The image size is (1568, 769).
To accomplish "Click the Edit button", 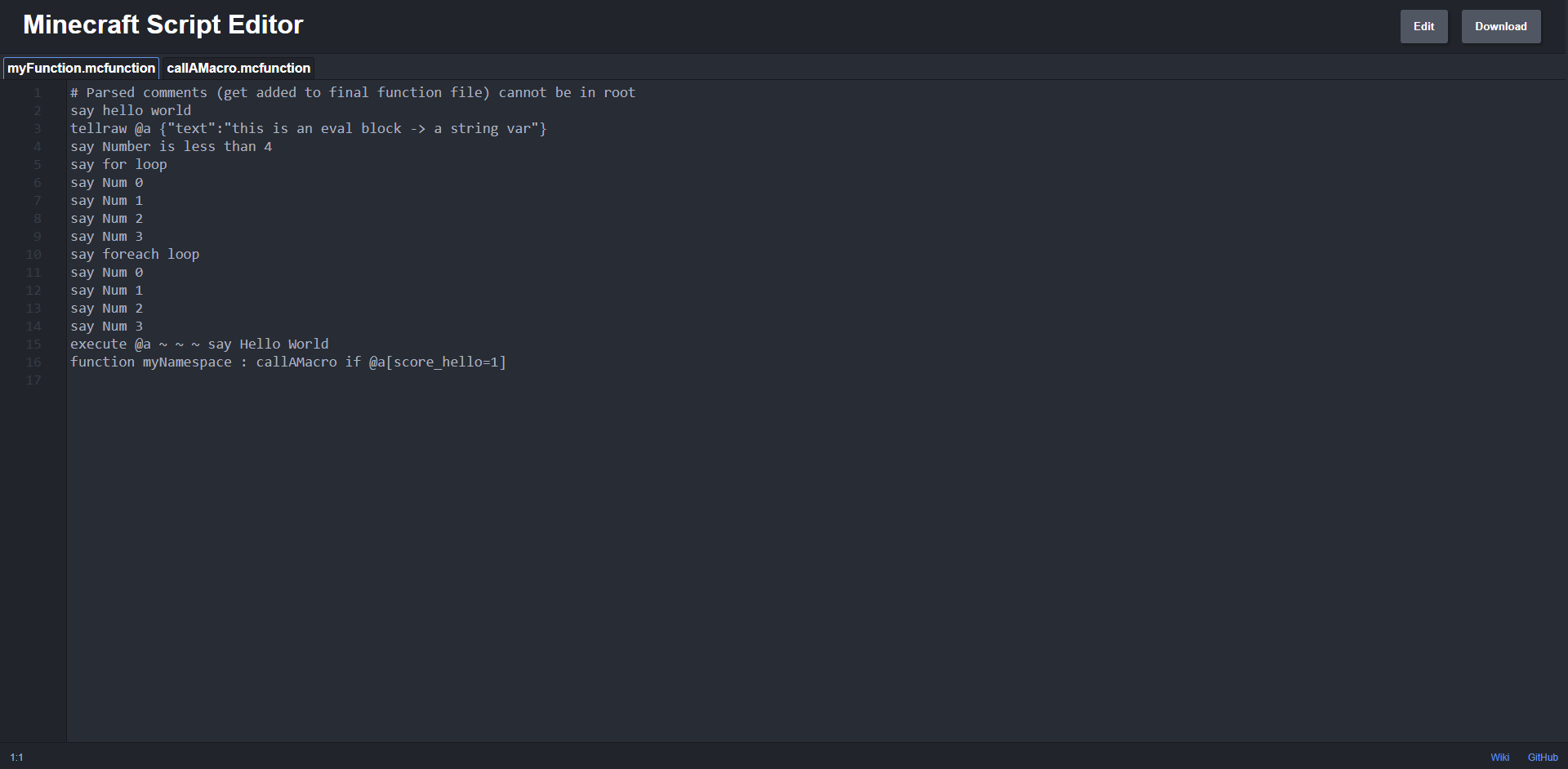I will tap(1423, 26).
